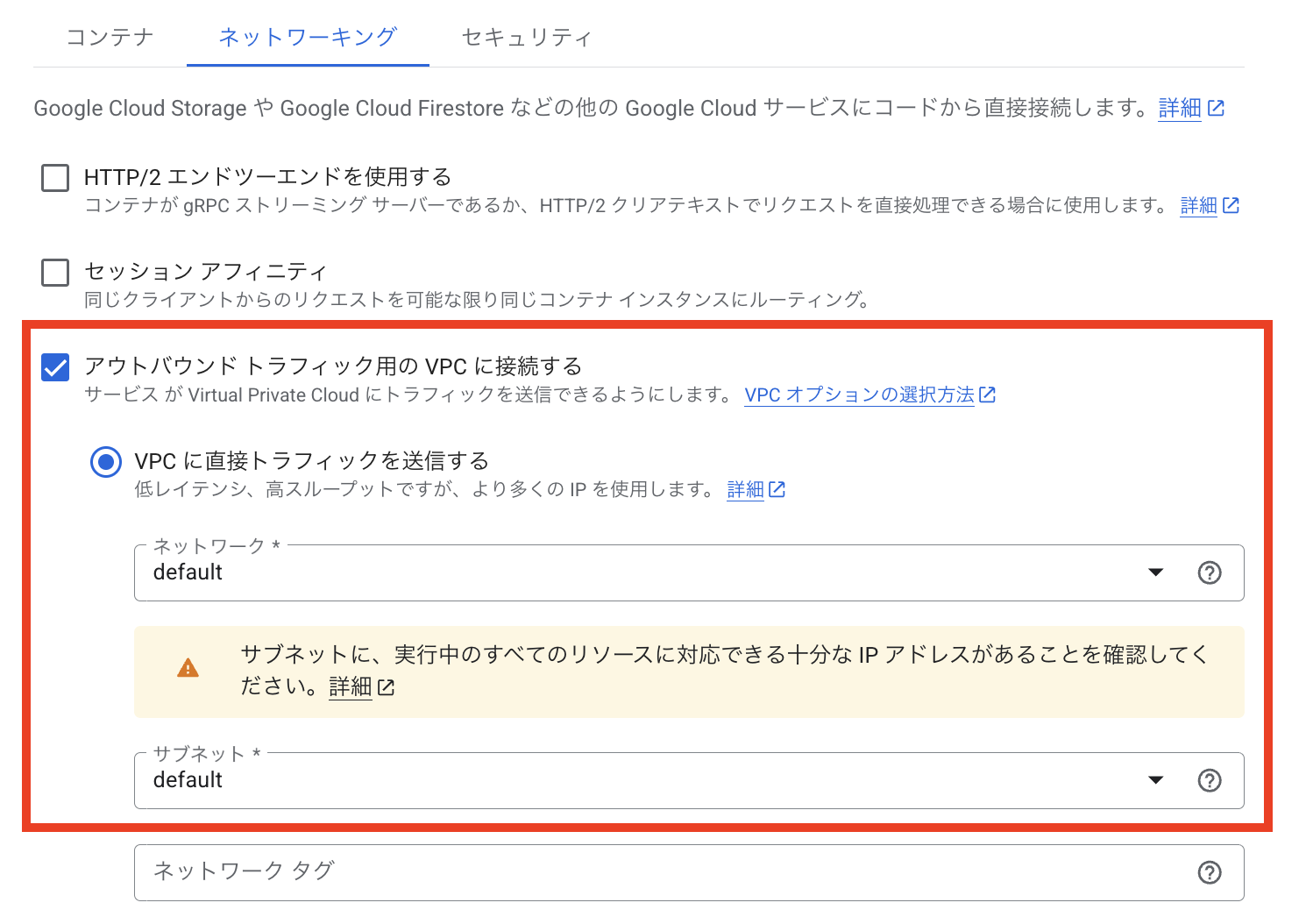1313x924 pixels.
Task: Click external link icon beside VPC オプションの選択方法
Action: coord(988,394)
